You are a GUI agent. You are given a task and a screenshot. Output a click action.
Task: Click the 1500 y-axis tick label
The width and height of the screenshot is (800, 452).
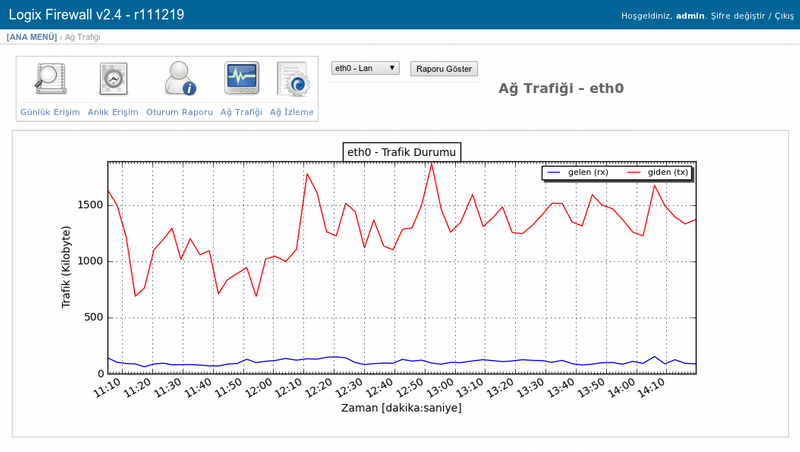90,205
